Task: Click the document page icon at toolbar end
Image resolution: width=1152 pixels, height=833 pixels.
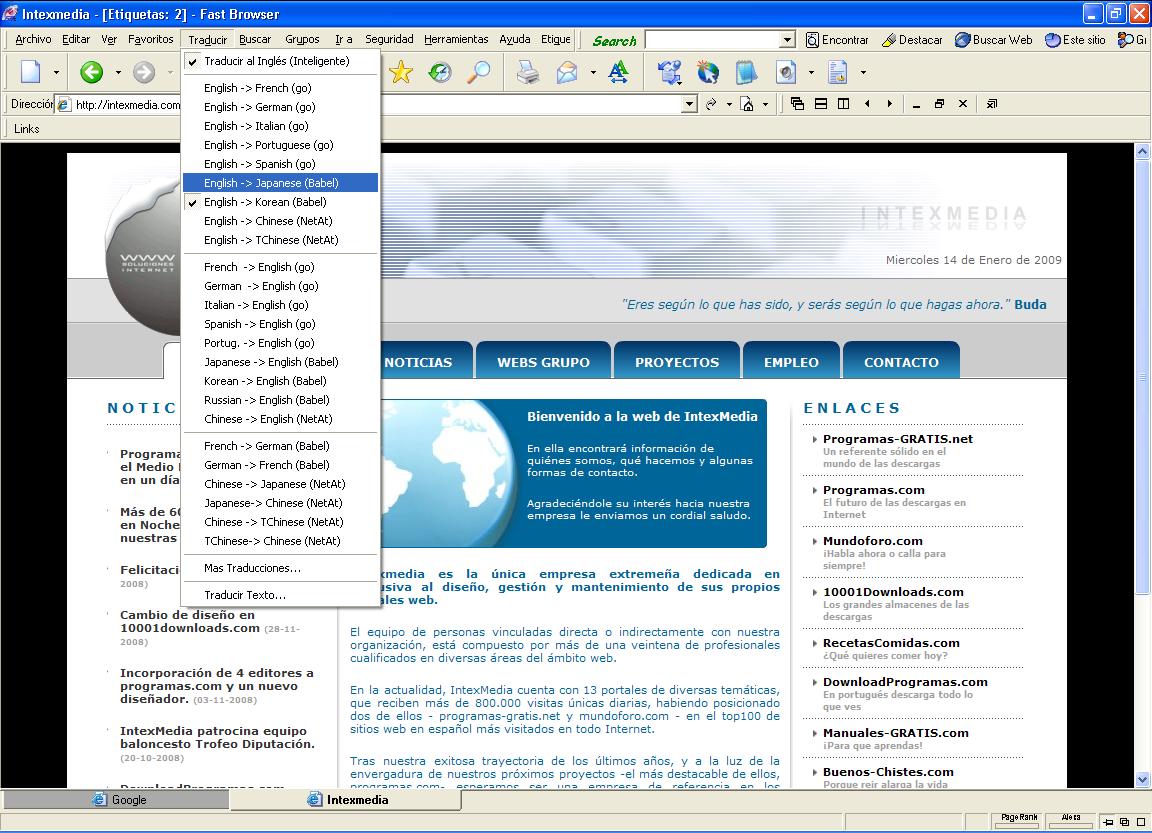Action: click(838, 72)
